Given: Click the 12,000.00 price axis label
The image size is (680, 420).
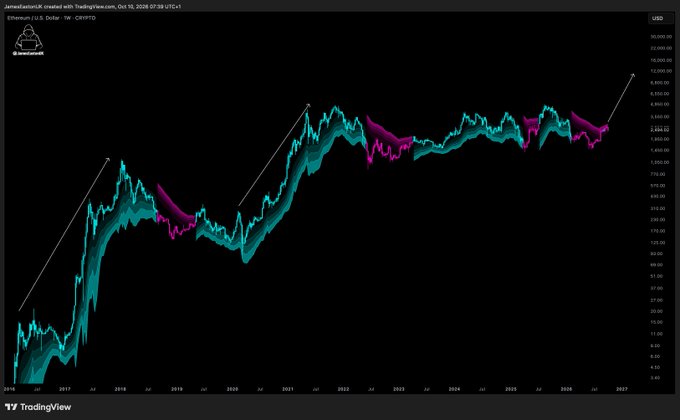Looking at the screenshot, I should coord(660,71).
